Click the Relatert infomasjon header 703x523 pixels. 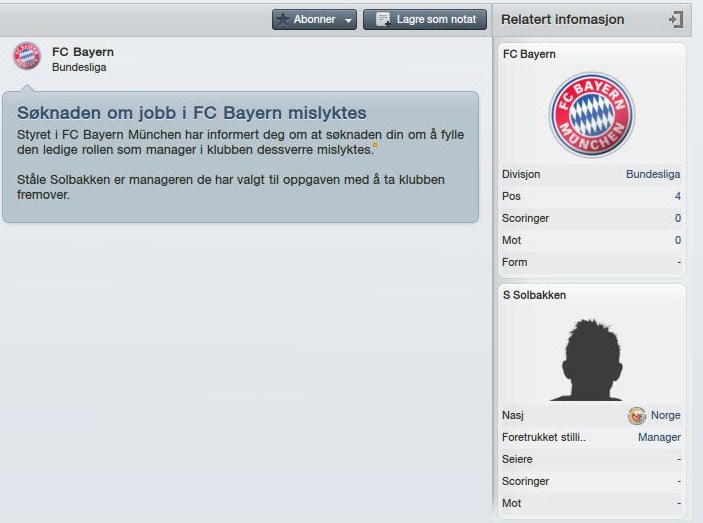click(563, 20)
